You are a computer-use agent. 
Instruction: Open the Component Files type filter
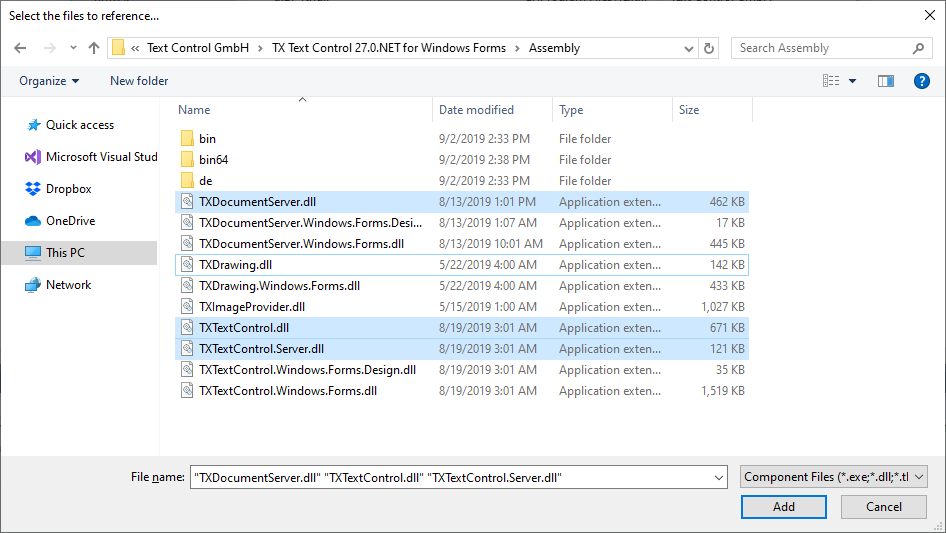pyautogui.click(x=834, y=477)
